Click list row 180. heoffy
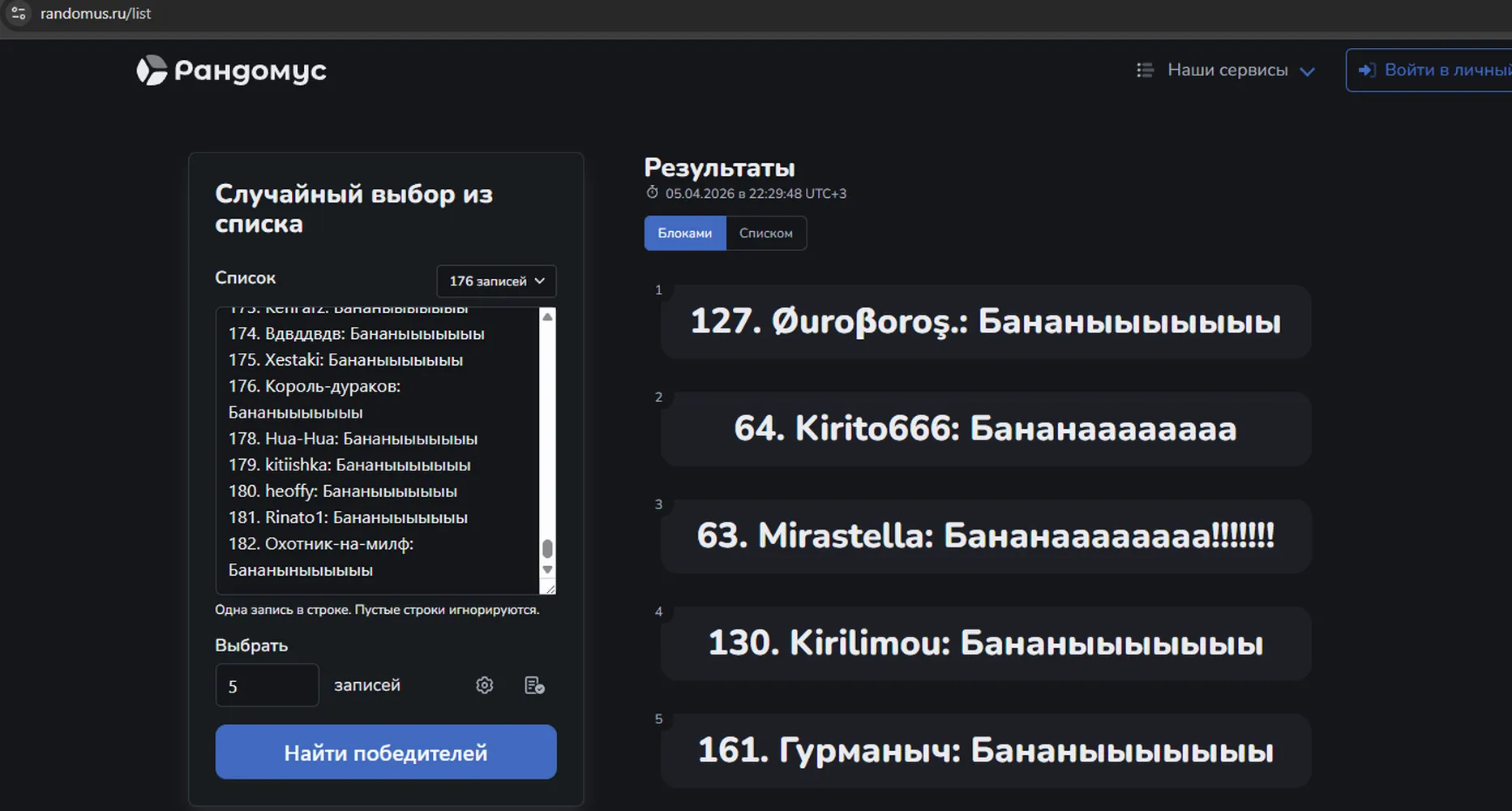The image size is (1512, 811). (343, 491)
